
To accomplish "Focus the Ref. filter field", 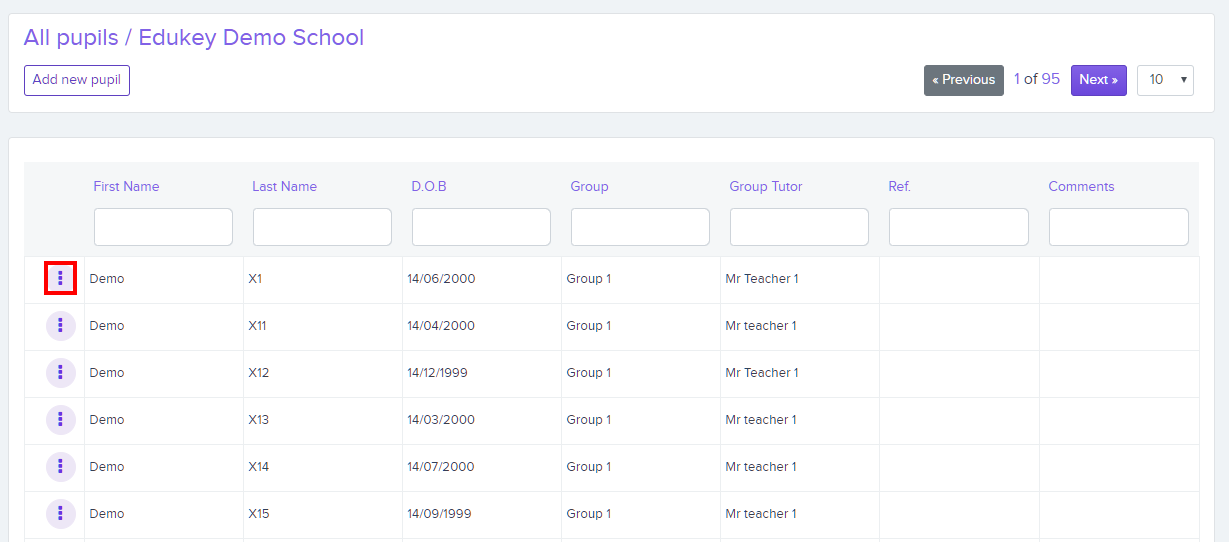I will coord(959,227).
